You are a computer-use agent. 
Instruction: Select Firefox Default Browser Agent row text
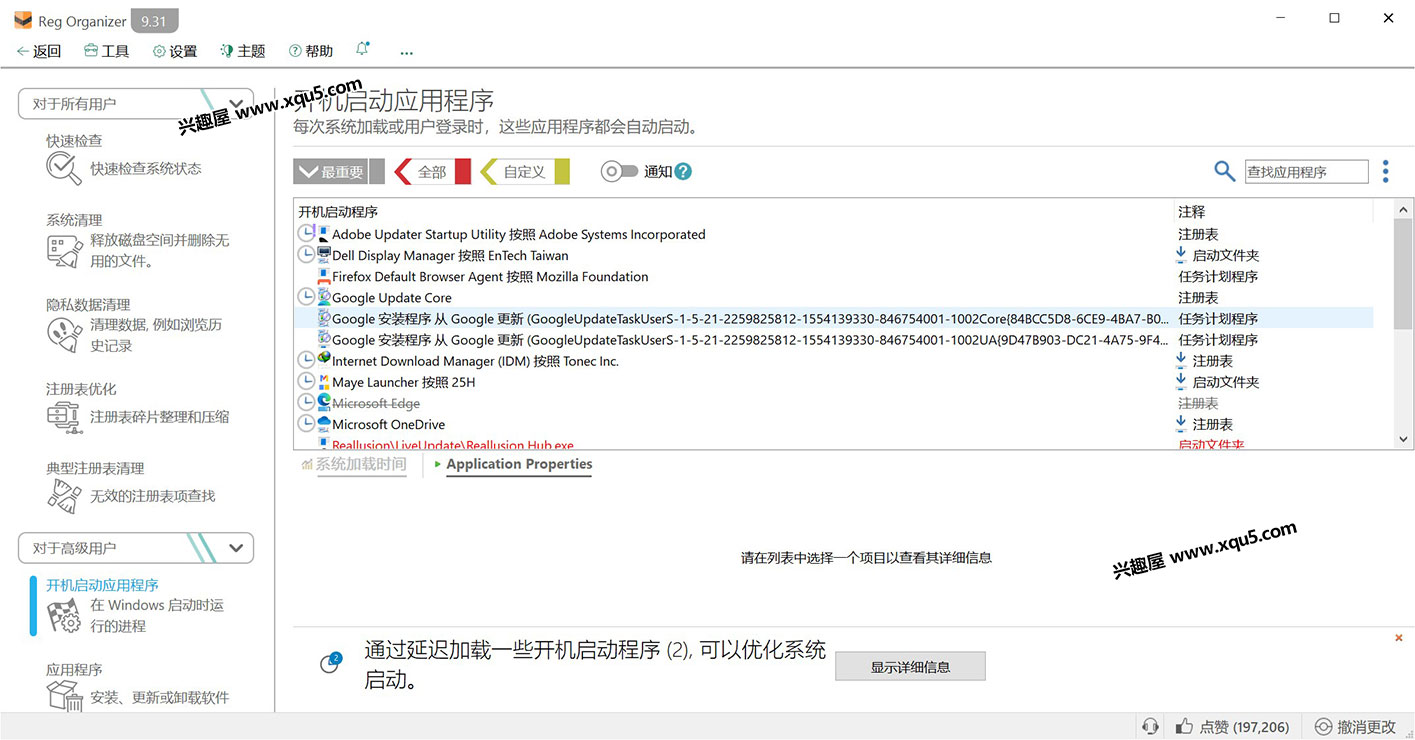pos(490,276)
